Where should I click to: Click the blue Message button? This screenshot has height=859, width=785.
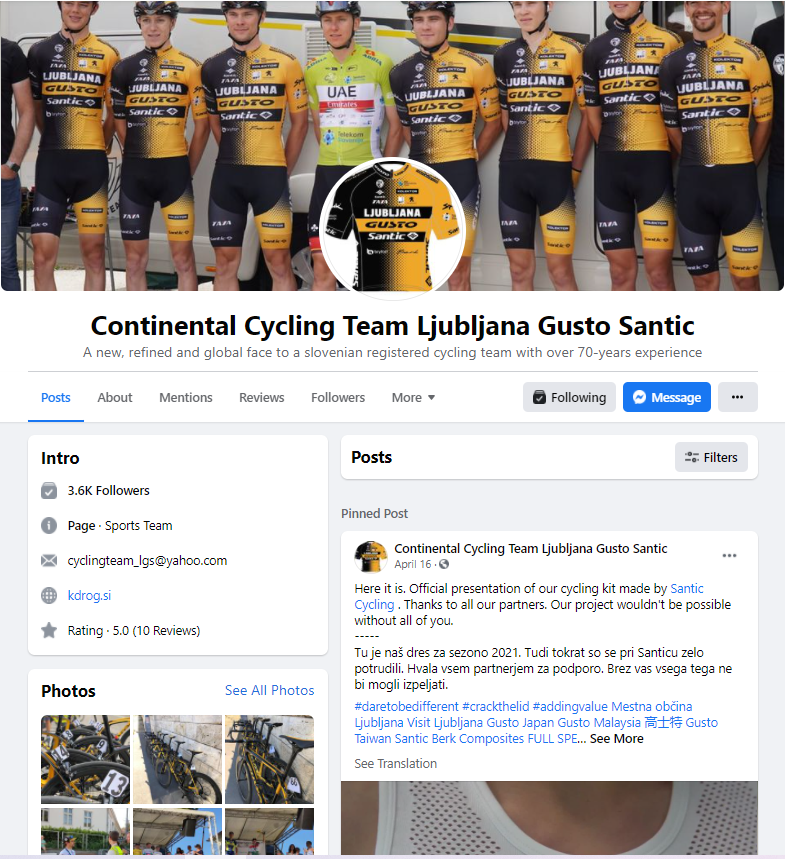coord(667,397)
